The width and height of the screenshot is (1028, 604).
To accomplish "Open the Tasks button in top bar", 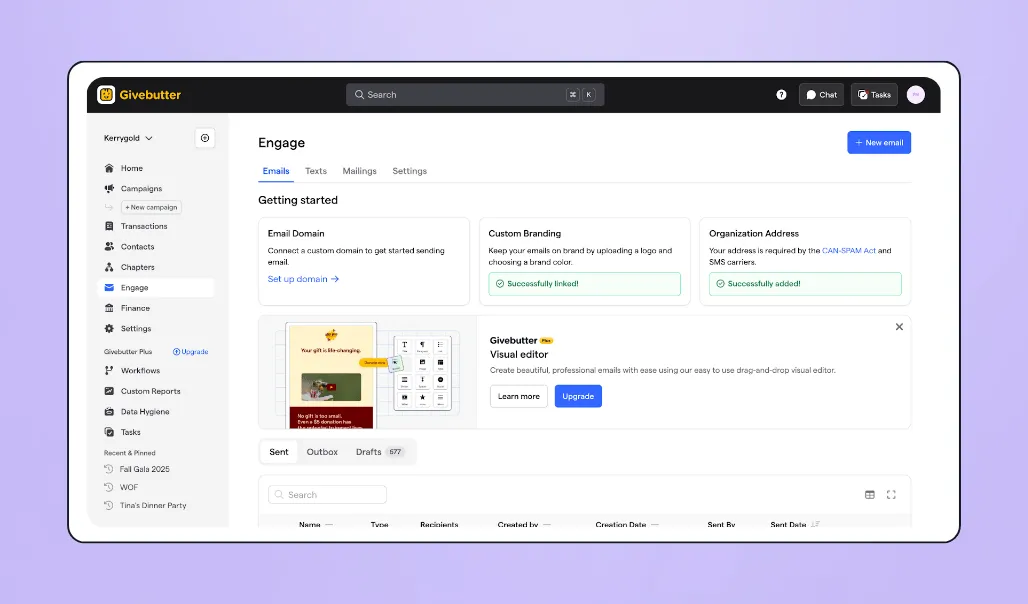I will 874,94.
